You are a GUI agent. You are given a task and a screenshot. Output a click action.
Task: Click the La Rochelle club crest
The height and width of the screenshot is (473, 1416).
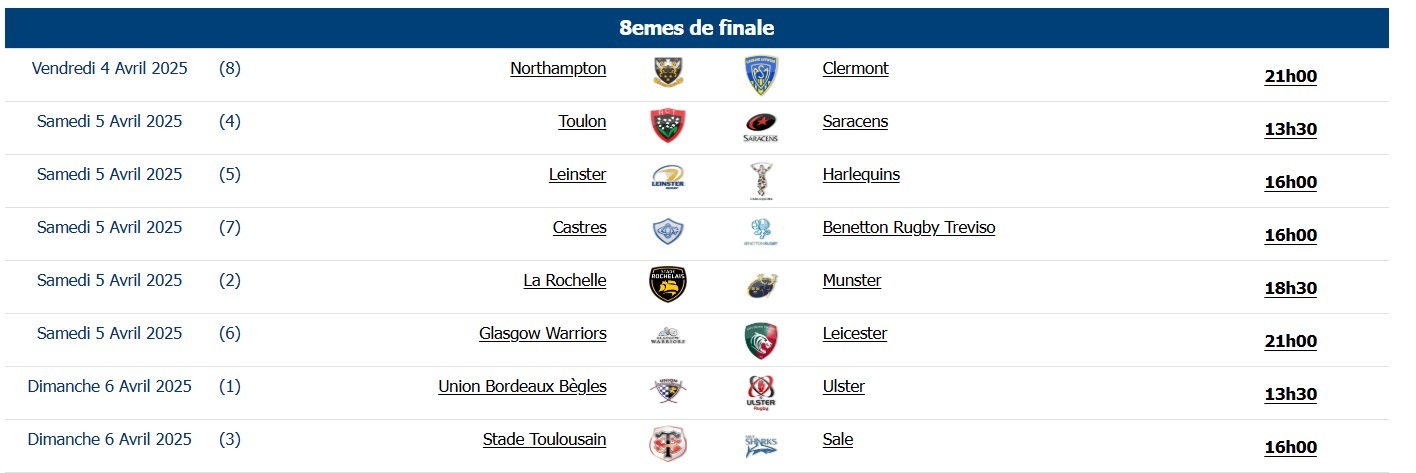point(667,285)
